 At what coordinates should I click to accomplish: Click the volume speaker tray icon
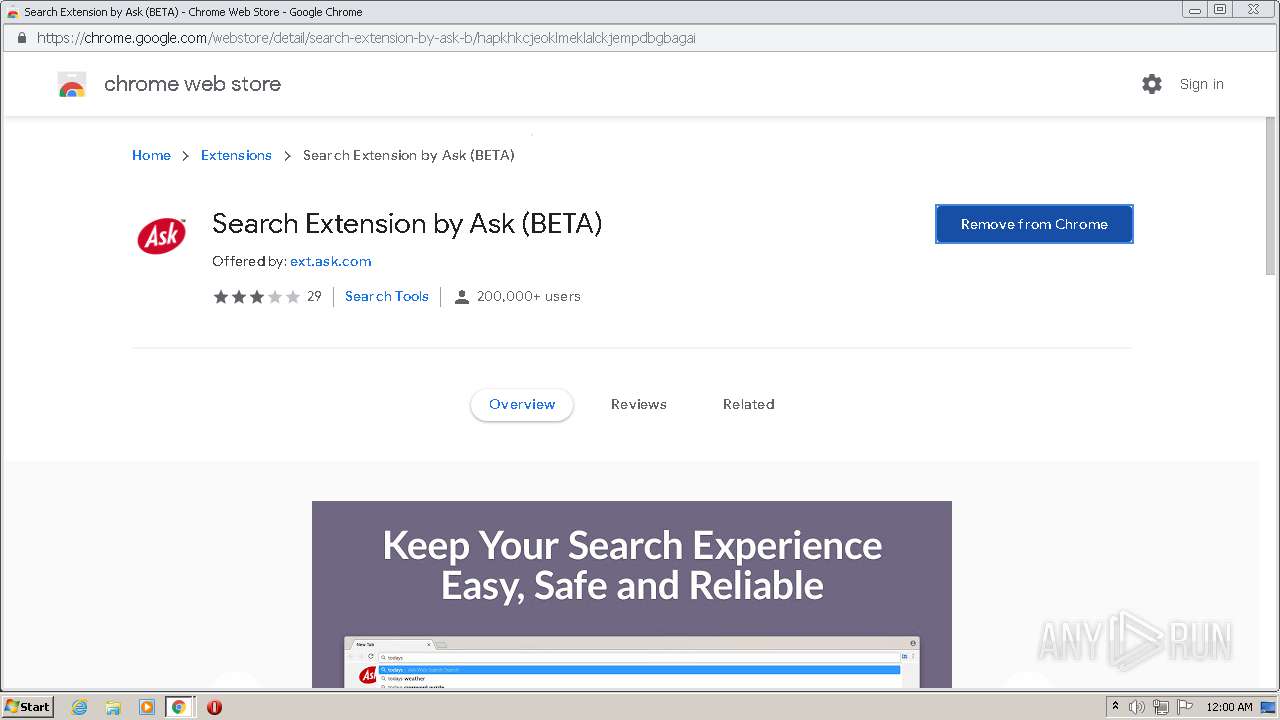1137,707
